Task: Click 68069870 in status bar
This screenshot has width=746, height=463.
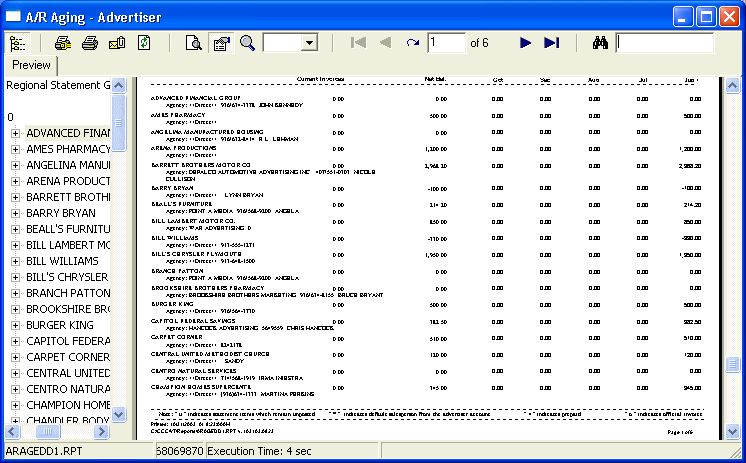Action: (x=180, y=451)
